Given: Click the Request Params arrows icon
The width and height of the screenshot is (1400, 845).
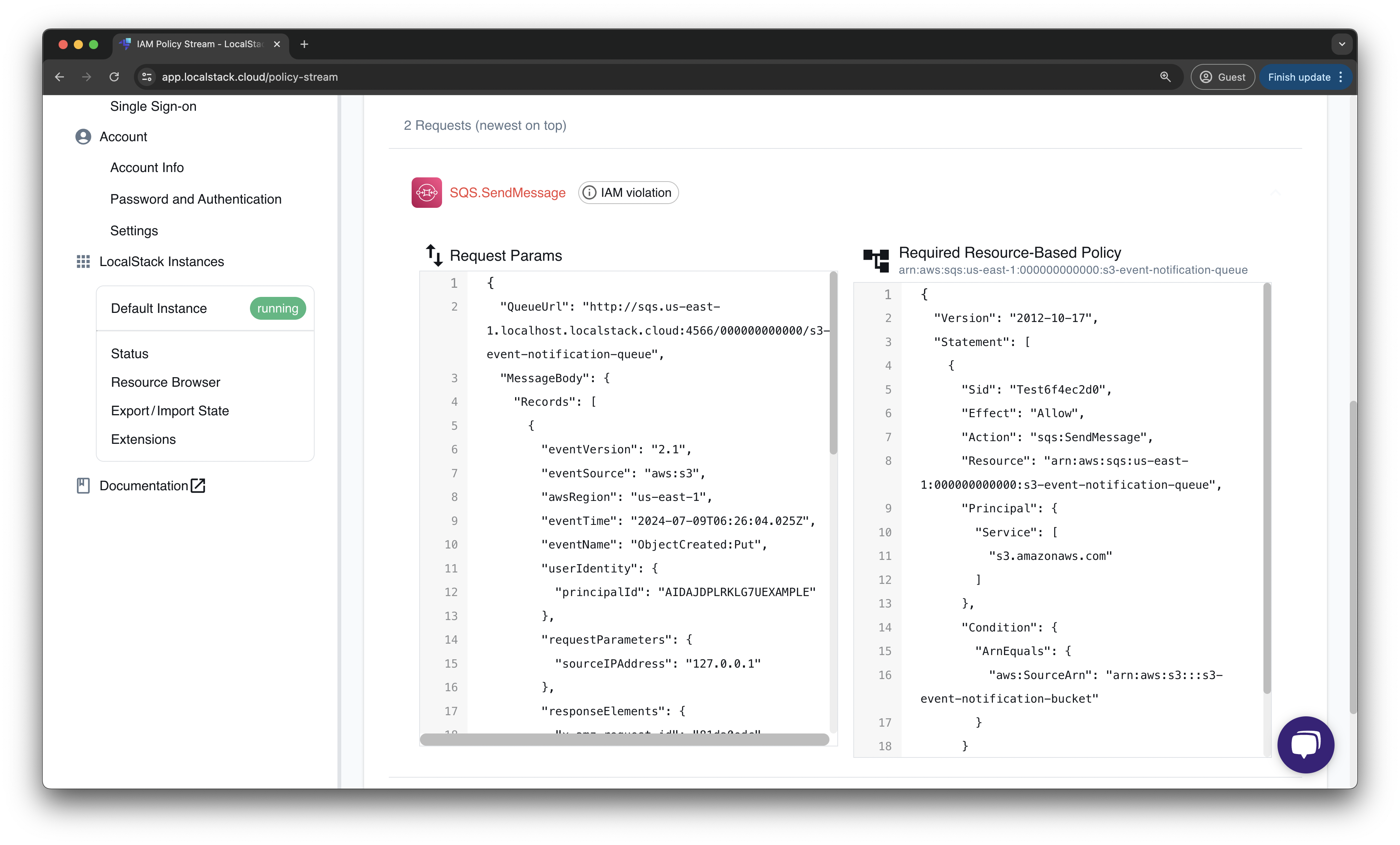Looking at the screenshot, I should click(434, 255).
